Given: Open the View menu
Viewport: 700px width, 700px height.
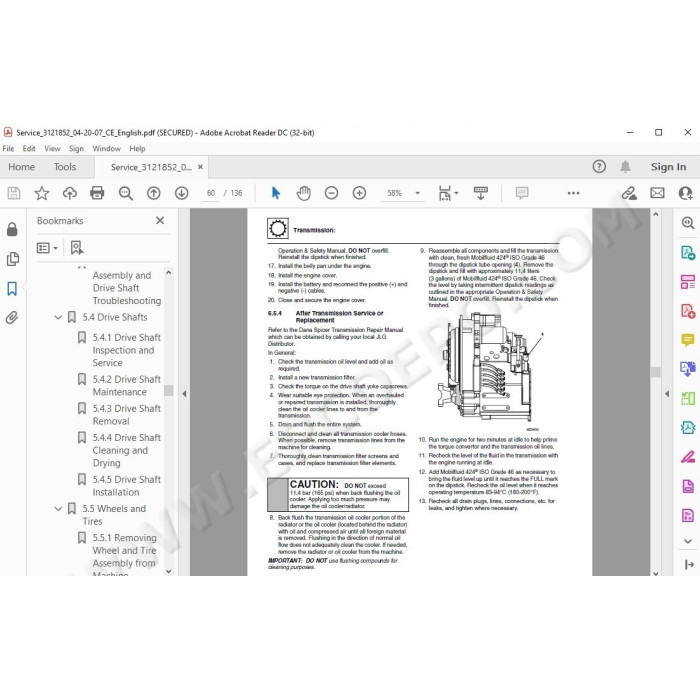Looking at the screenshot, I should click(x=52, y=148).
